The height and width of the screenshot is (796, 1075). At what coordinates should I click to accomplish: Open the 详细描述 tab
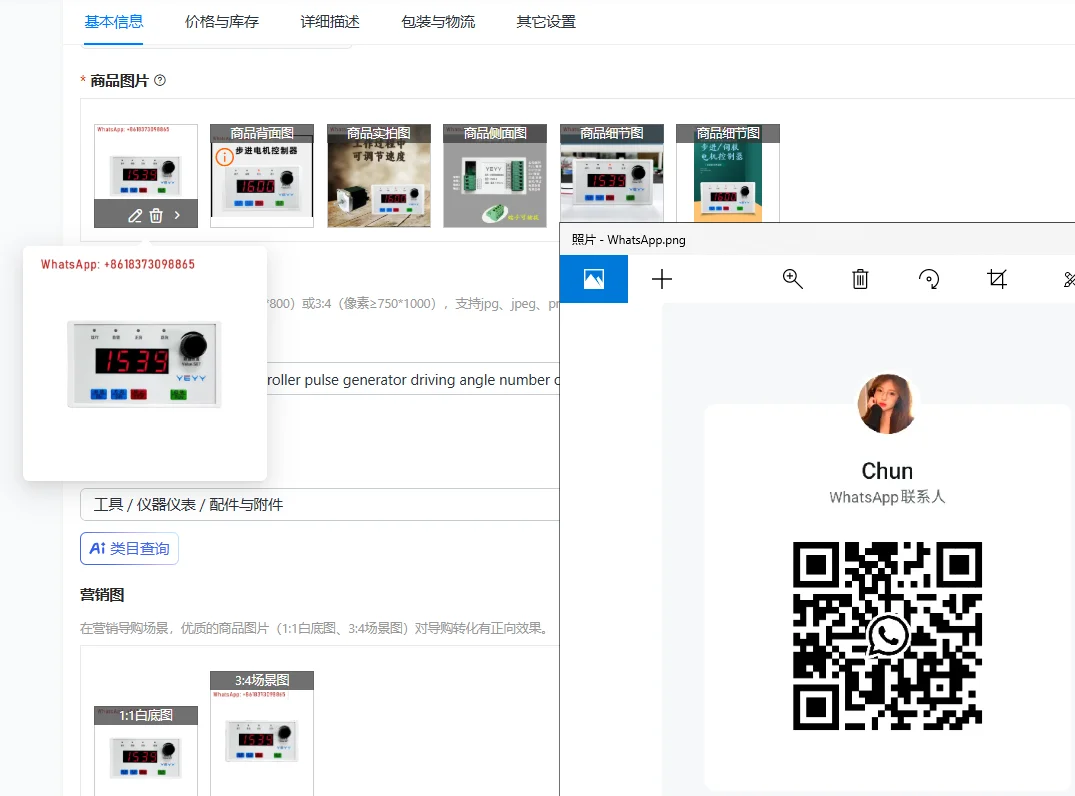(330, 22)
